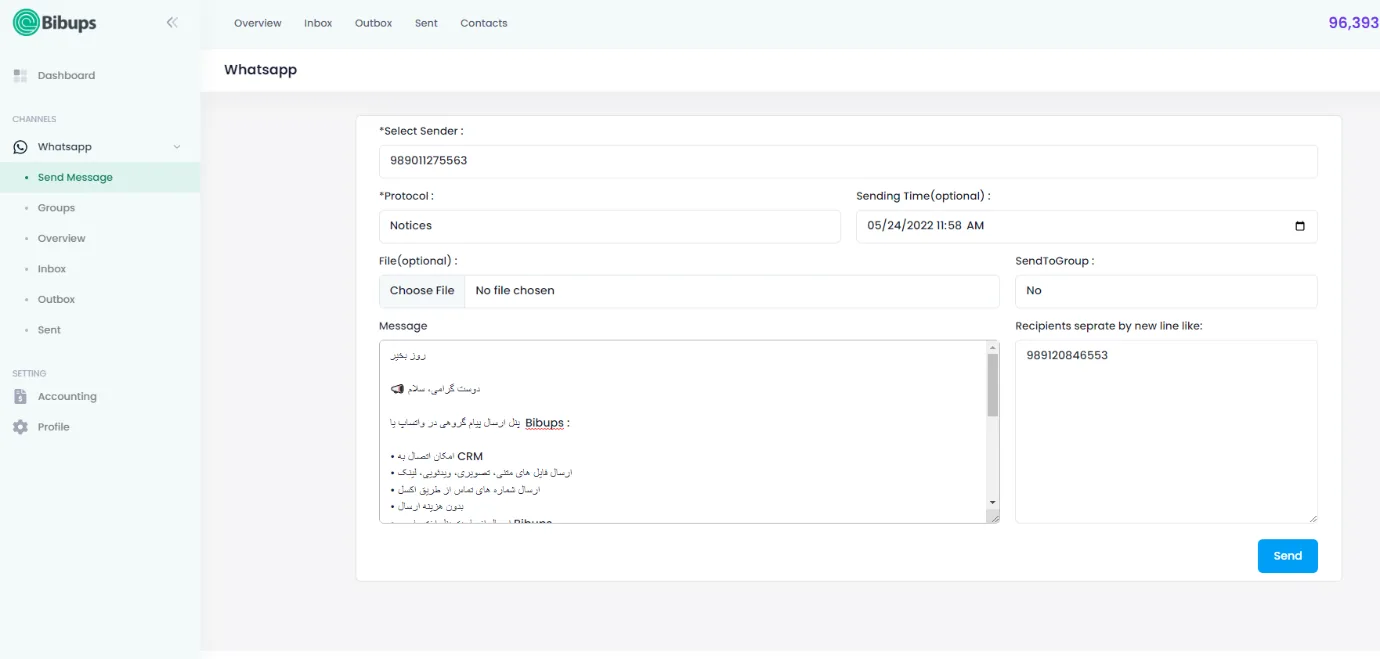
Task: Click the underlined Bibups word in message
Action: coord(544,423)
